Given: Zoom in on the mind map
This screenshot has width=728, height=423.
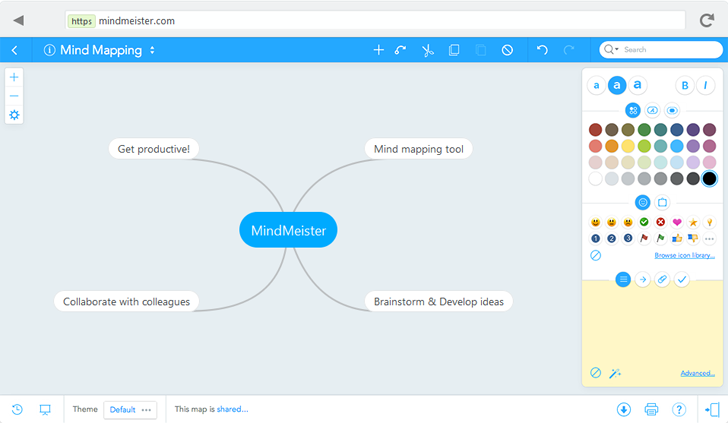Looking at the screenshot, I should 14,77.
